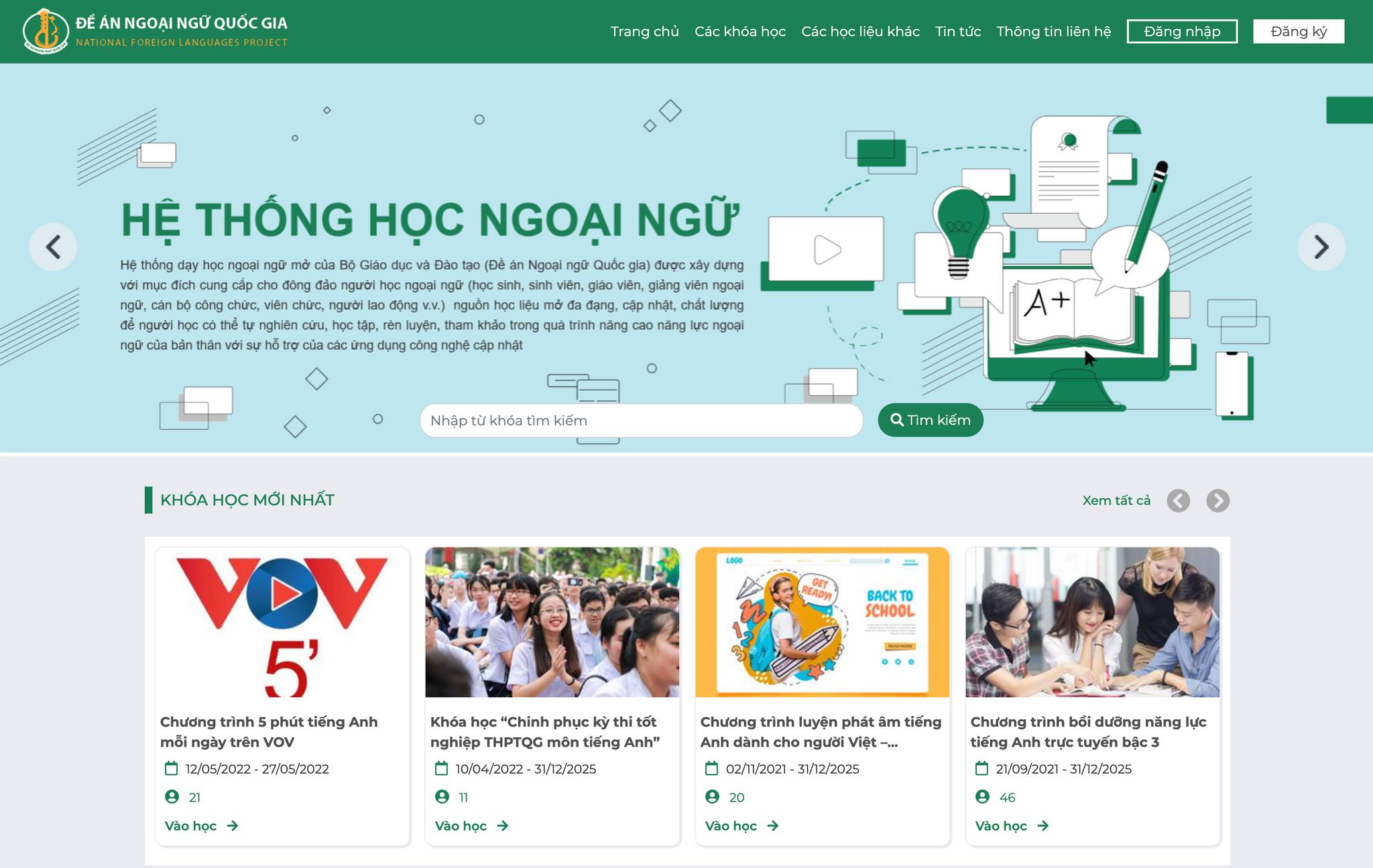The height and width of the screenshot is (868, 1373).
Task: Click user icon next to count 11
Action: (x=442, y=796)
